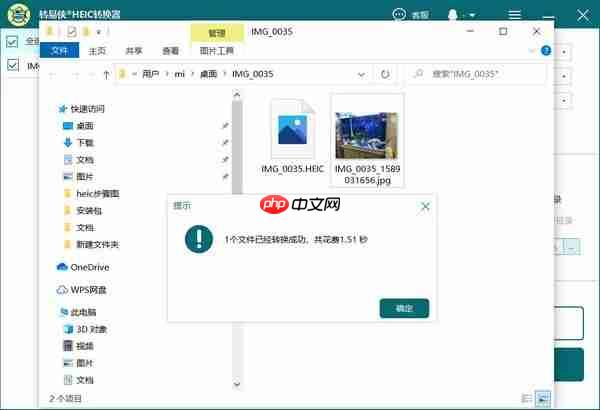The height and width of the screenshot is (410, 600).
Task: Go up one folder level
Action: tap(106, 75)
